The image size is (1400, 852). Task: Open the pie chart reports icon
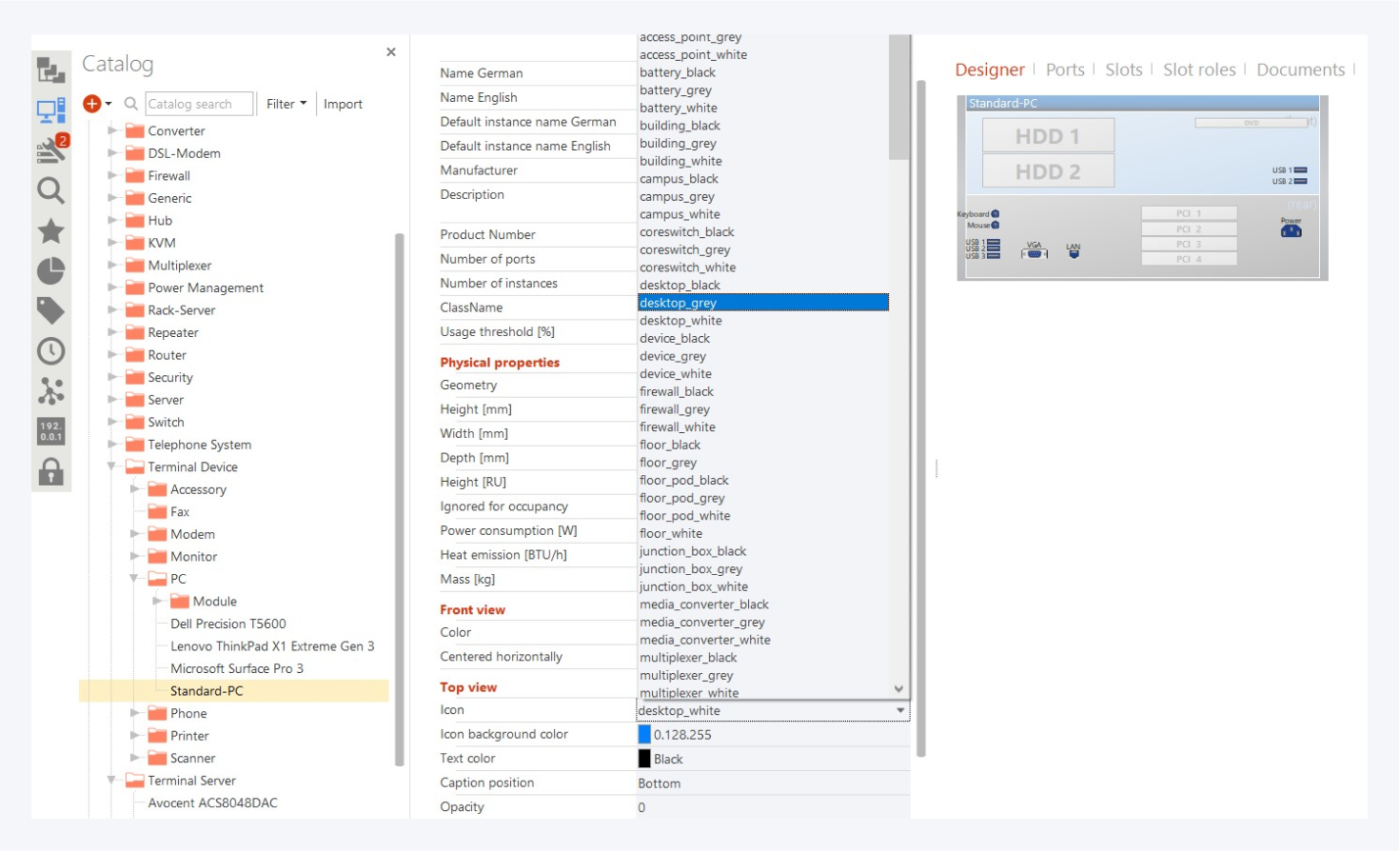pos(50,271)
